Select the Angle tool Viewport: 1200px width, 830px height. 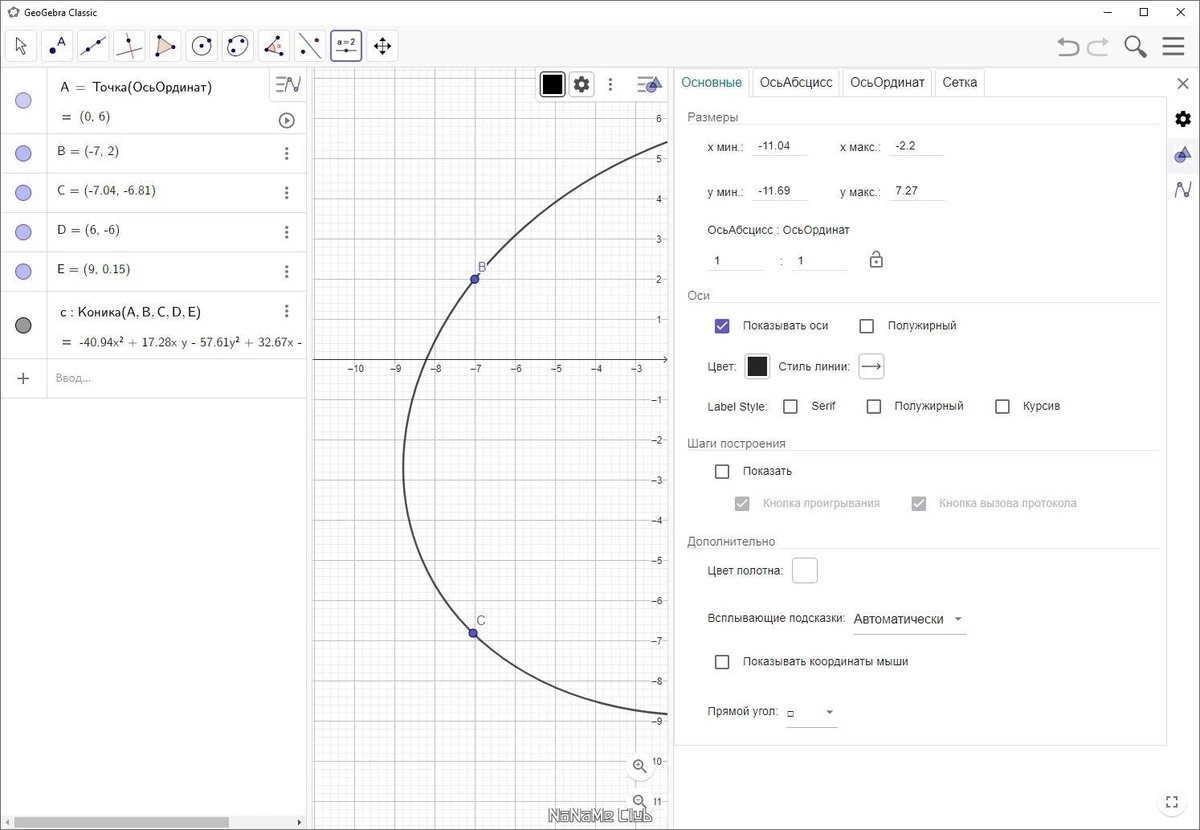click(274, 46)
